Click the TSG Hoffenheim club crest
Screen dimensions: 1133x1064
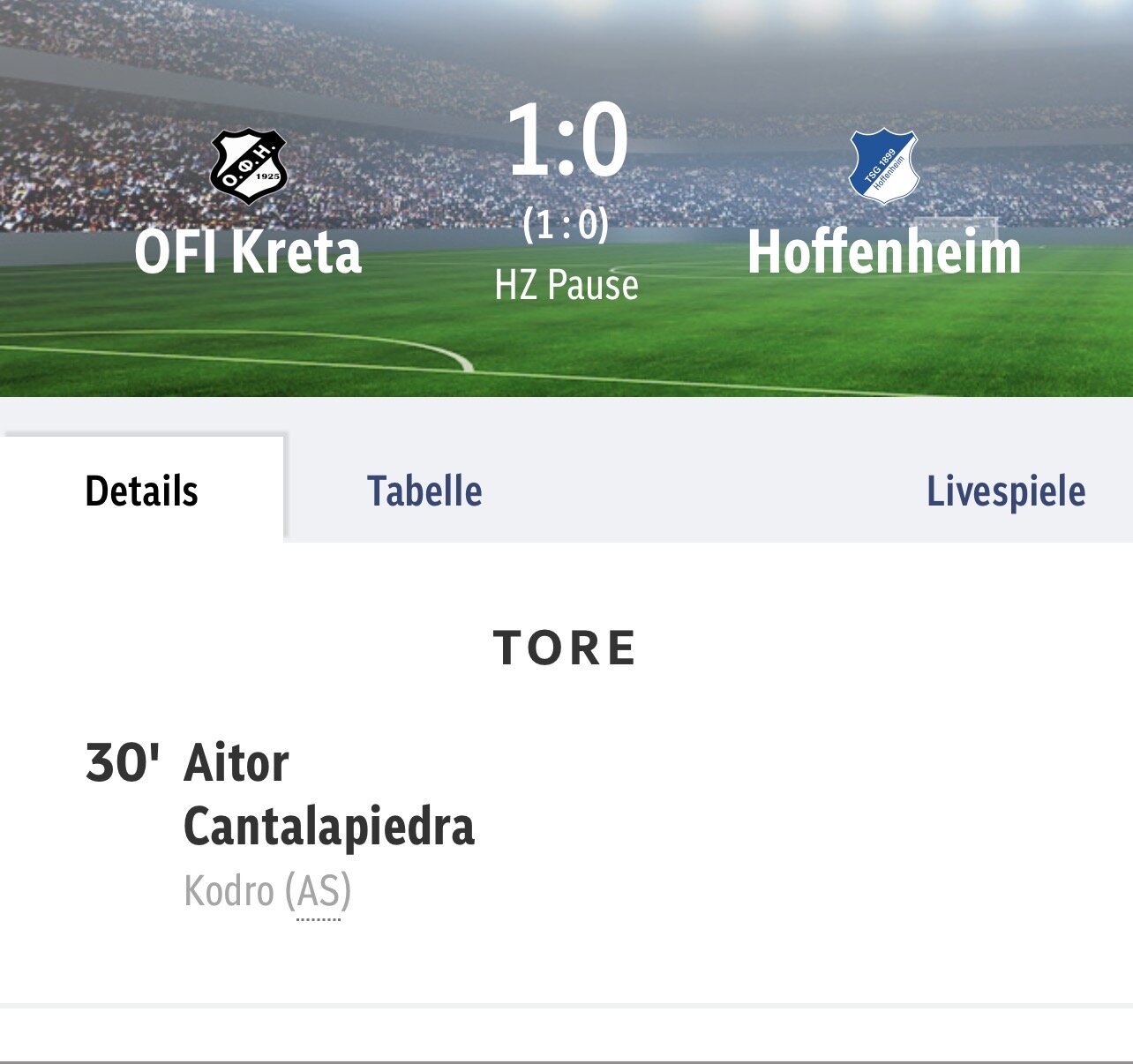coord(883,166)
